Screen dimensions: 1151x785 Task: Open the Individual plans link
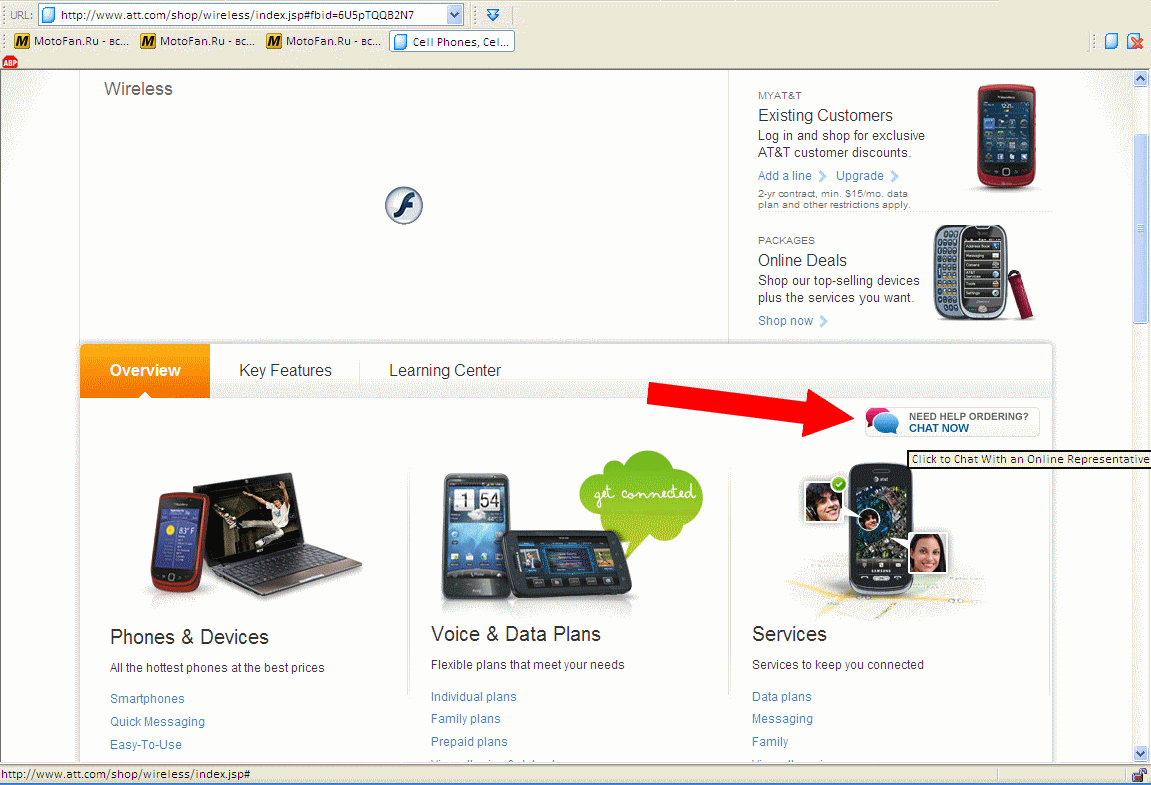(x=473, y=697)
